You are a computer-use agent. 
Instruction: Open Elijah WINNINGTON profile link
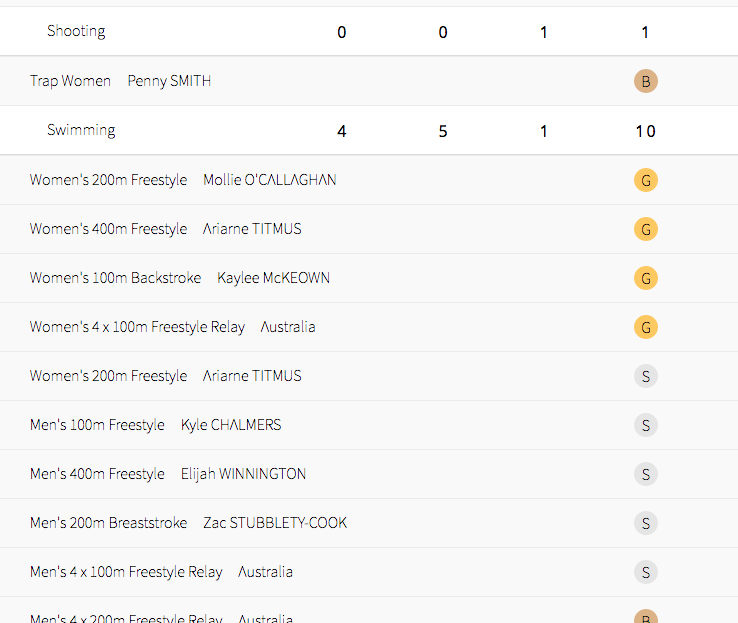(x=243, y=474)
